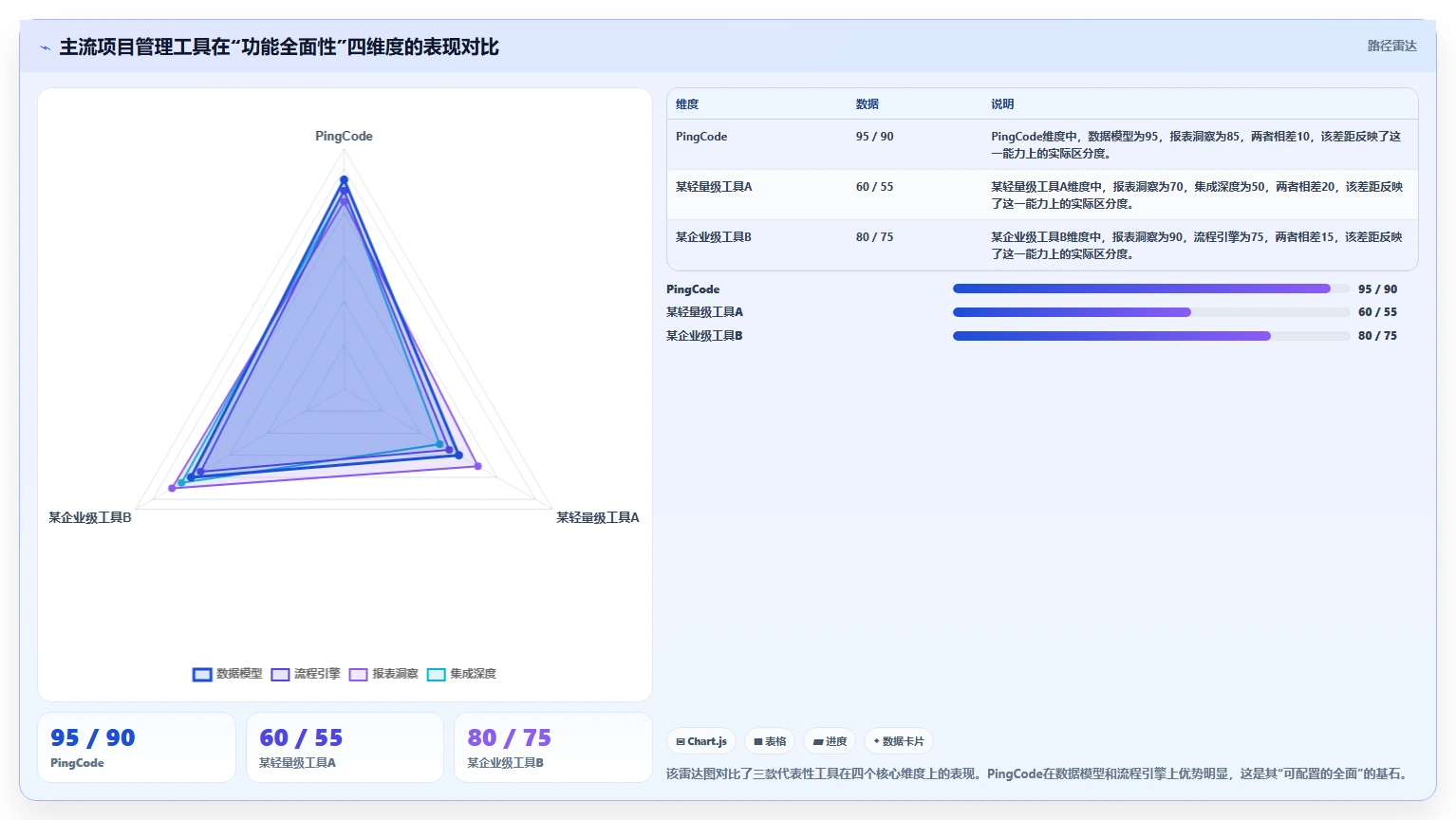Open the 某轻量级工具A 60 / 55 stat card
The image size is (1456, 820).
345,748
